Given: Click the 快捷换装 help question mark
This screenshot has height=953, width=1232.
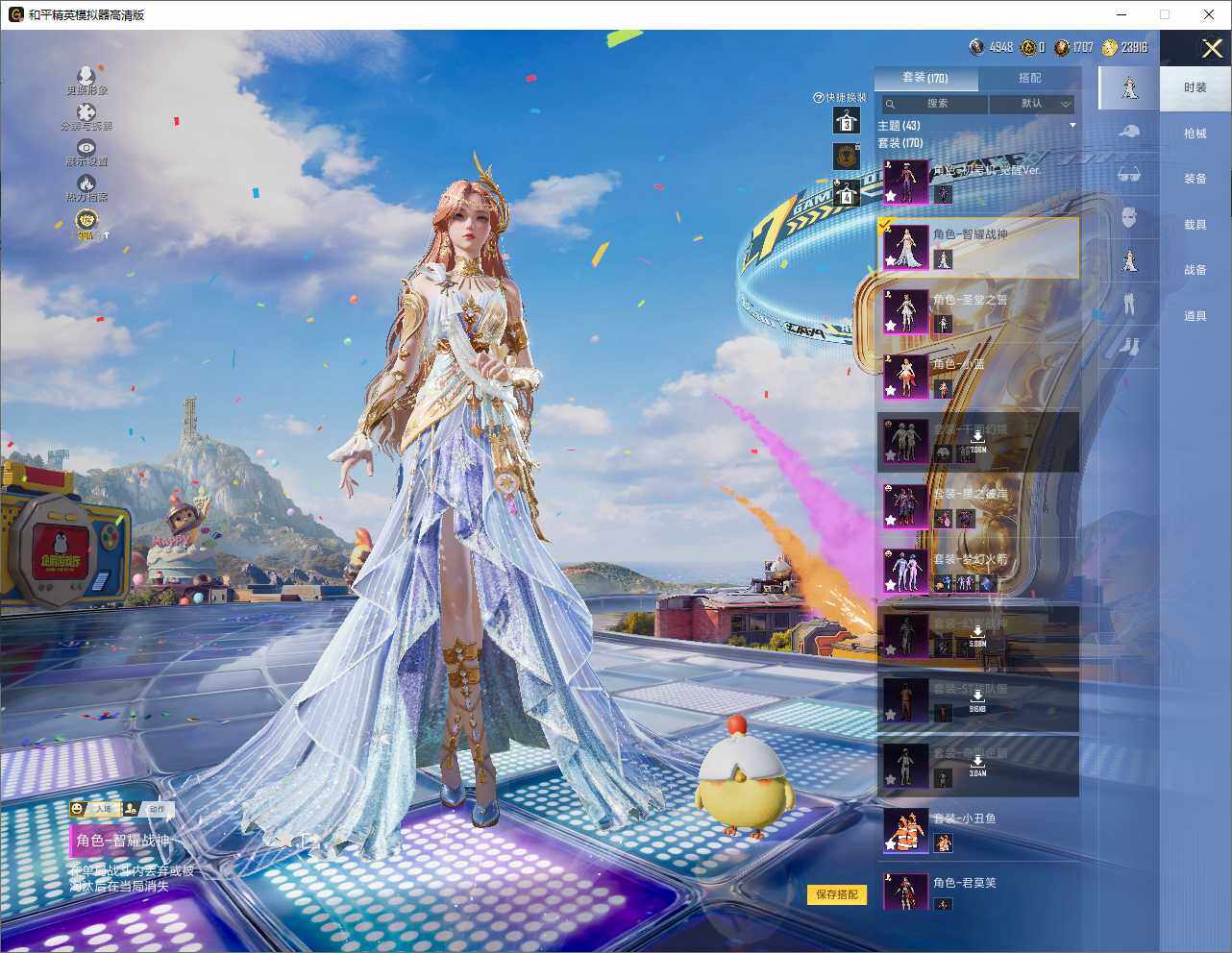Looking at the screenshot, I should pyautogui.click(x=819, y=98).
